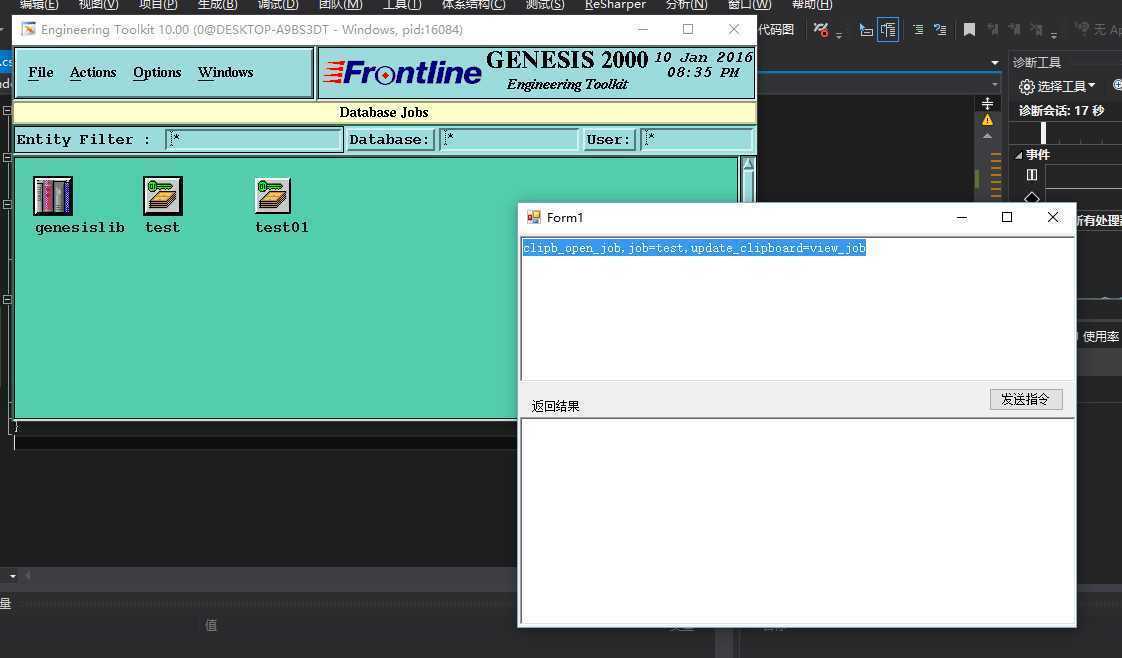
Task: Collapse the fourth code outlining box
Action: (7, 300)
